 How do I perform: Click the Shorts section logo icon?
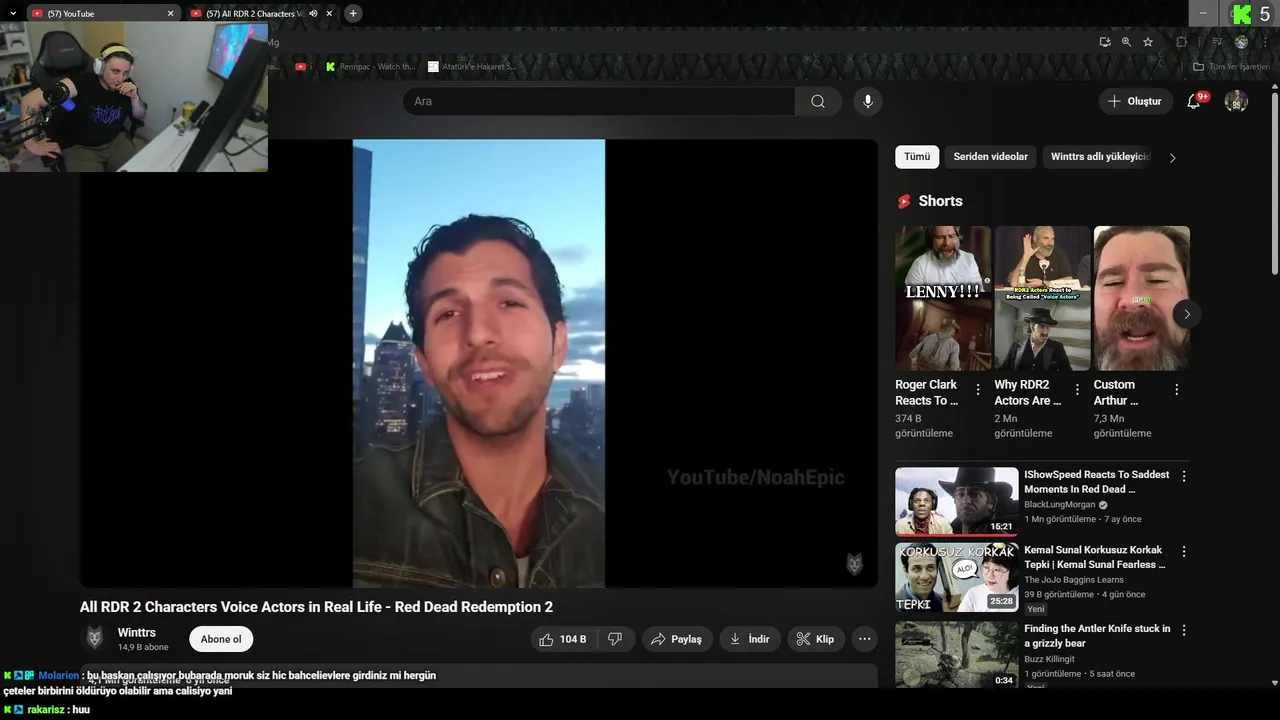click(x=904, y=201)
